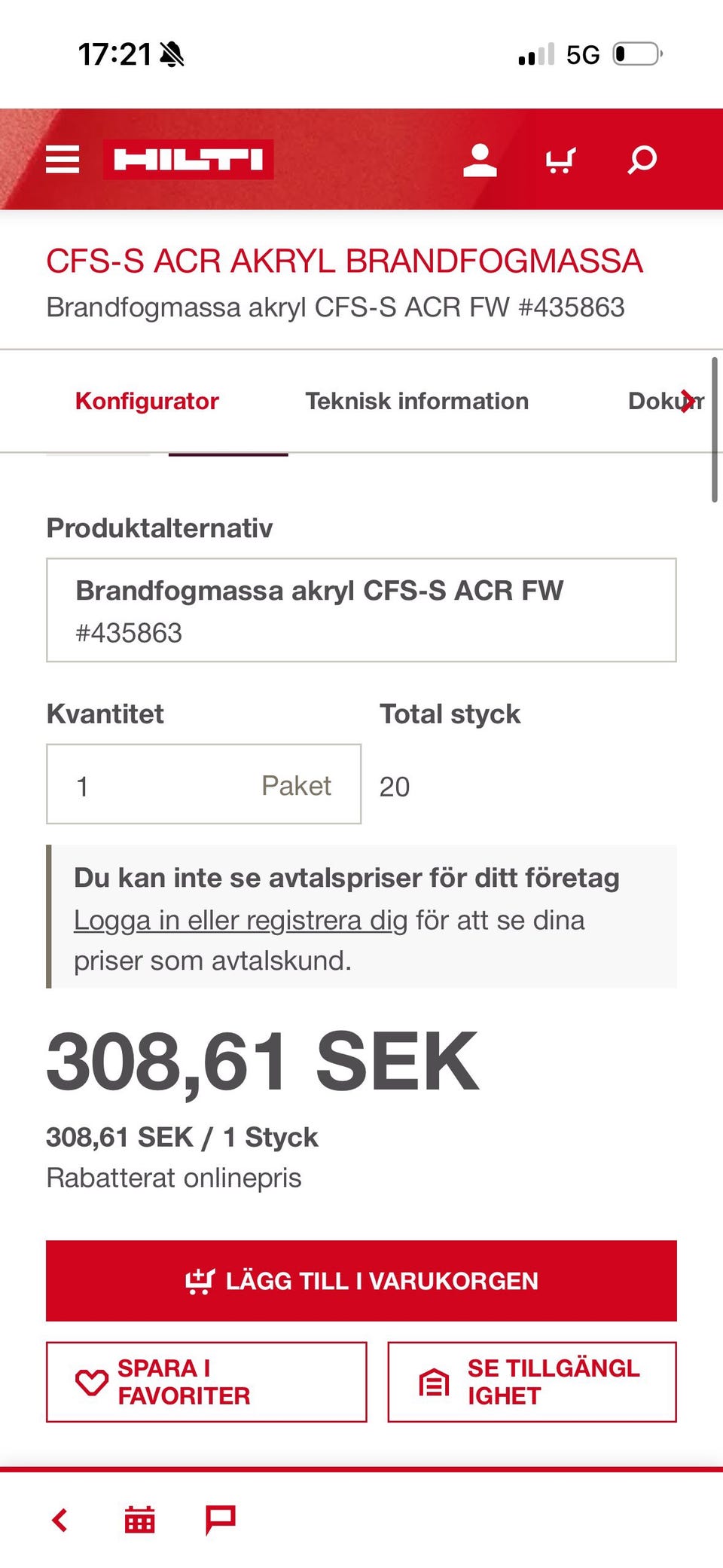Click the page scrollbar on the right
The height and width of the screenshot is (1568, 723).
(x=714, y=429)
